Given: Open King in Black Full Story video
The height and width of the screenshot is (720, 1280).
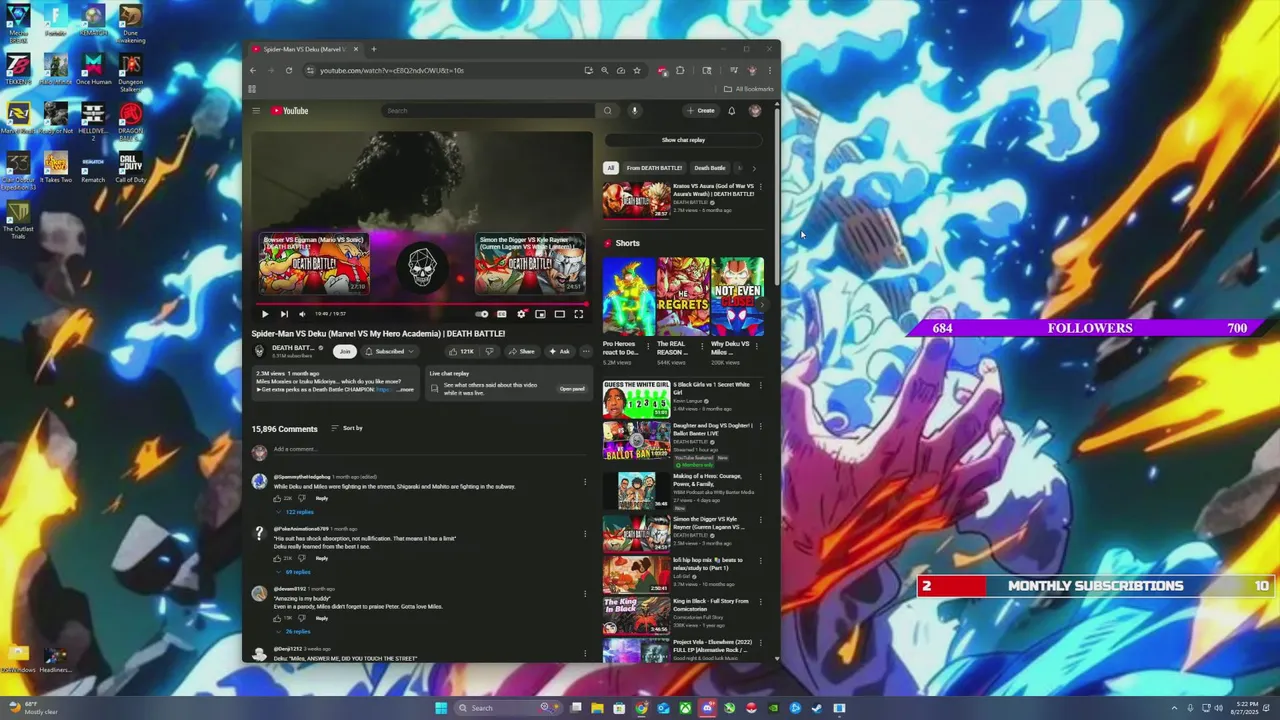Looking at the screenshot, I should tap(637, 617).
